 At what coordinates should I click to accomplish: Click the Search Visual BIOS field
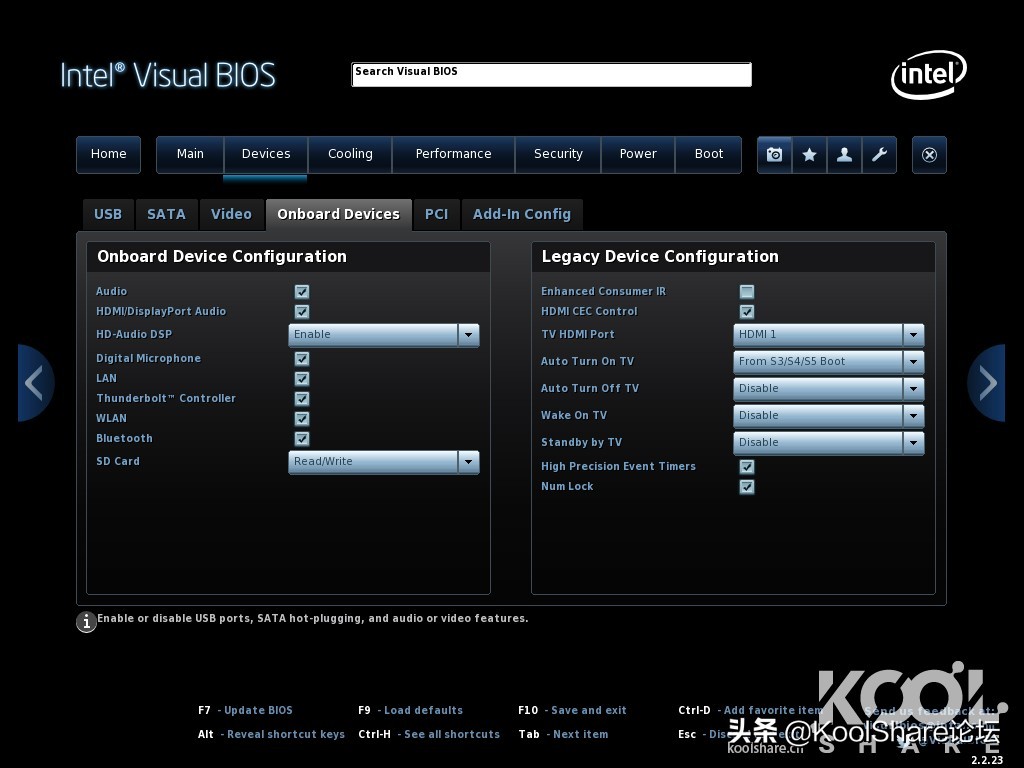coord(551,74)
